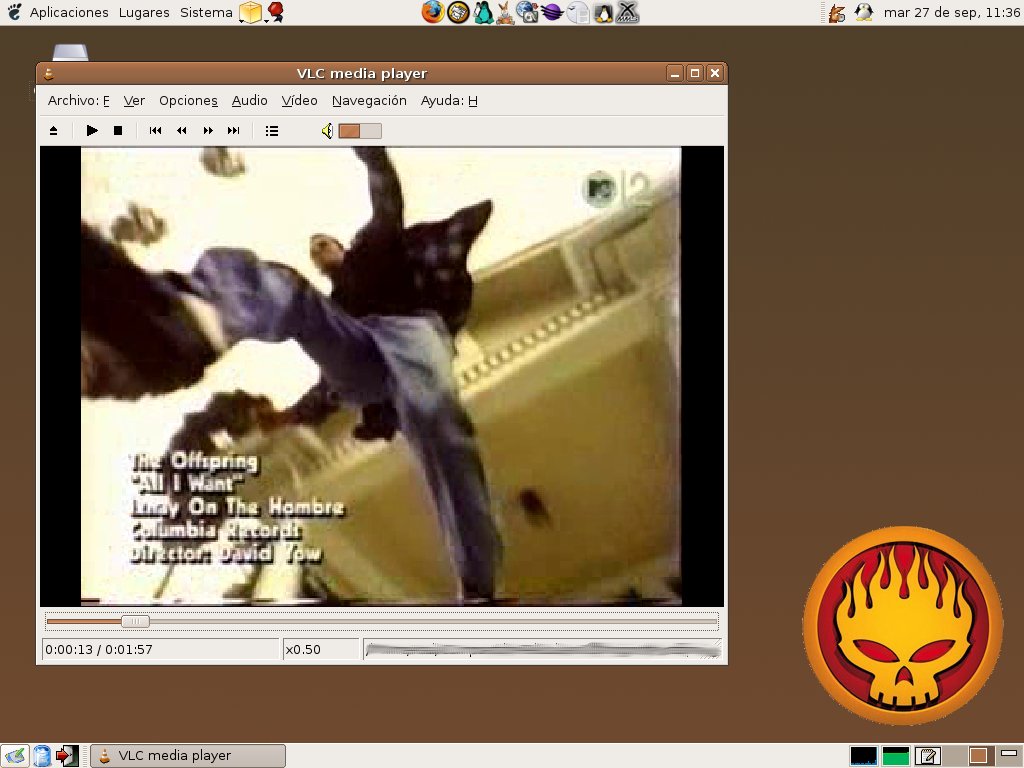
Task: Launch Firefox from the top panel
Action: [x=432, y=12]
